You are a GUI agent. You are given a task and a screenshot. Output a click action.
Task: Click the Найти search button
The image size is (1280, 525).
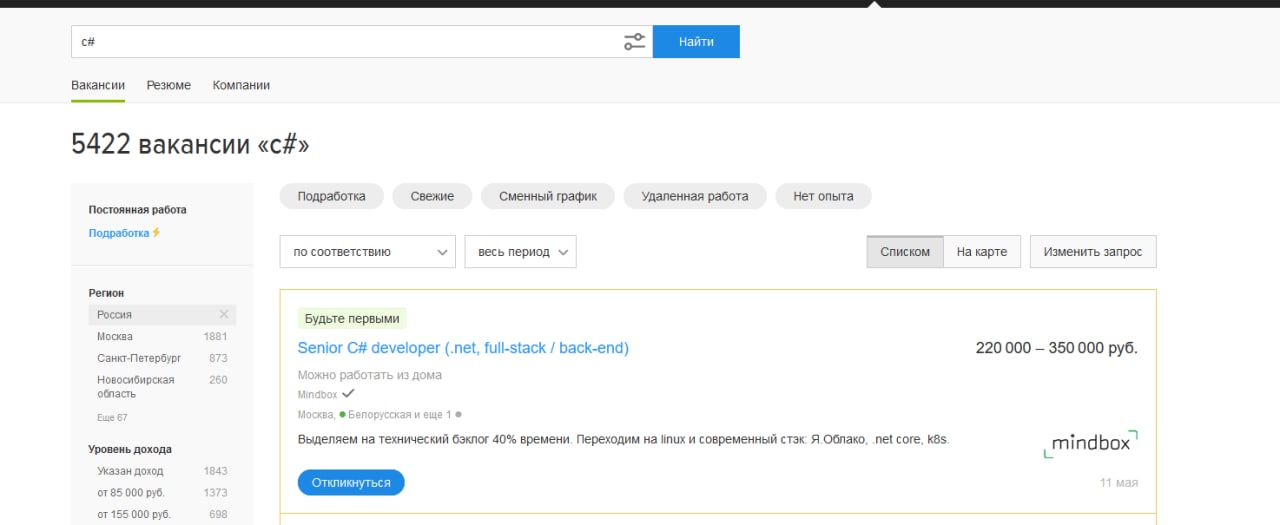(x=696, y=42)
